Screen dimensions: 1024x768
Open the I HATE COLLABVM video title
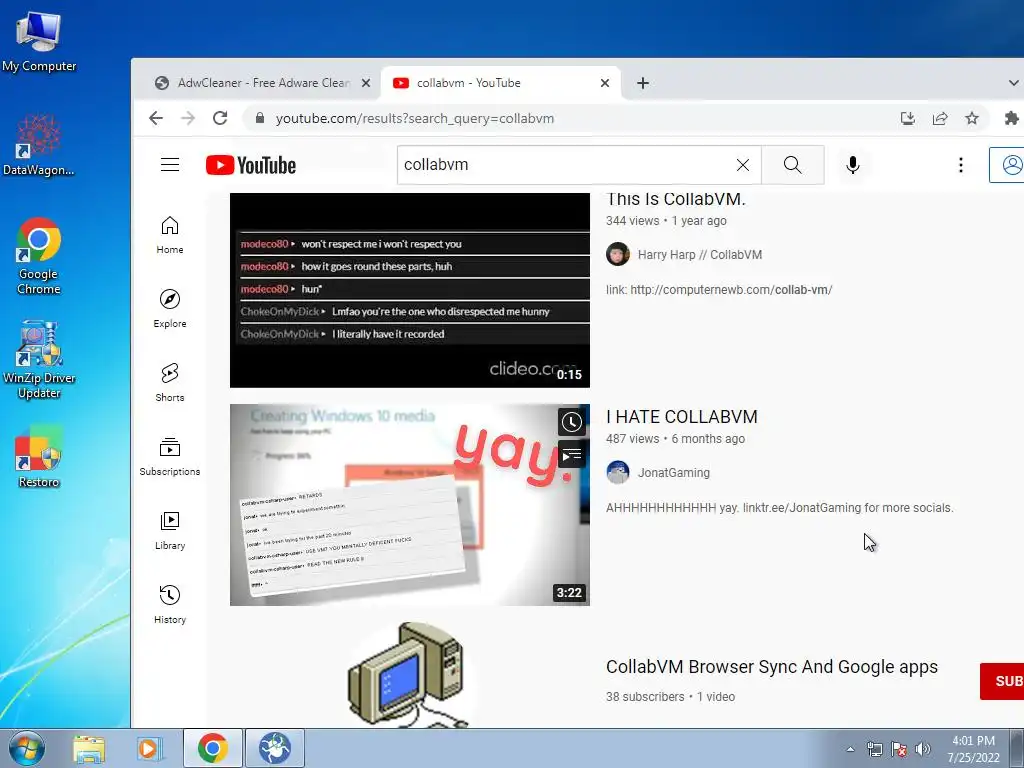tap(682, 417)
